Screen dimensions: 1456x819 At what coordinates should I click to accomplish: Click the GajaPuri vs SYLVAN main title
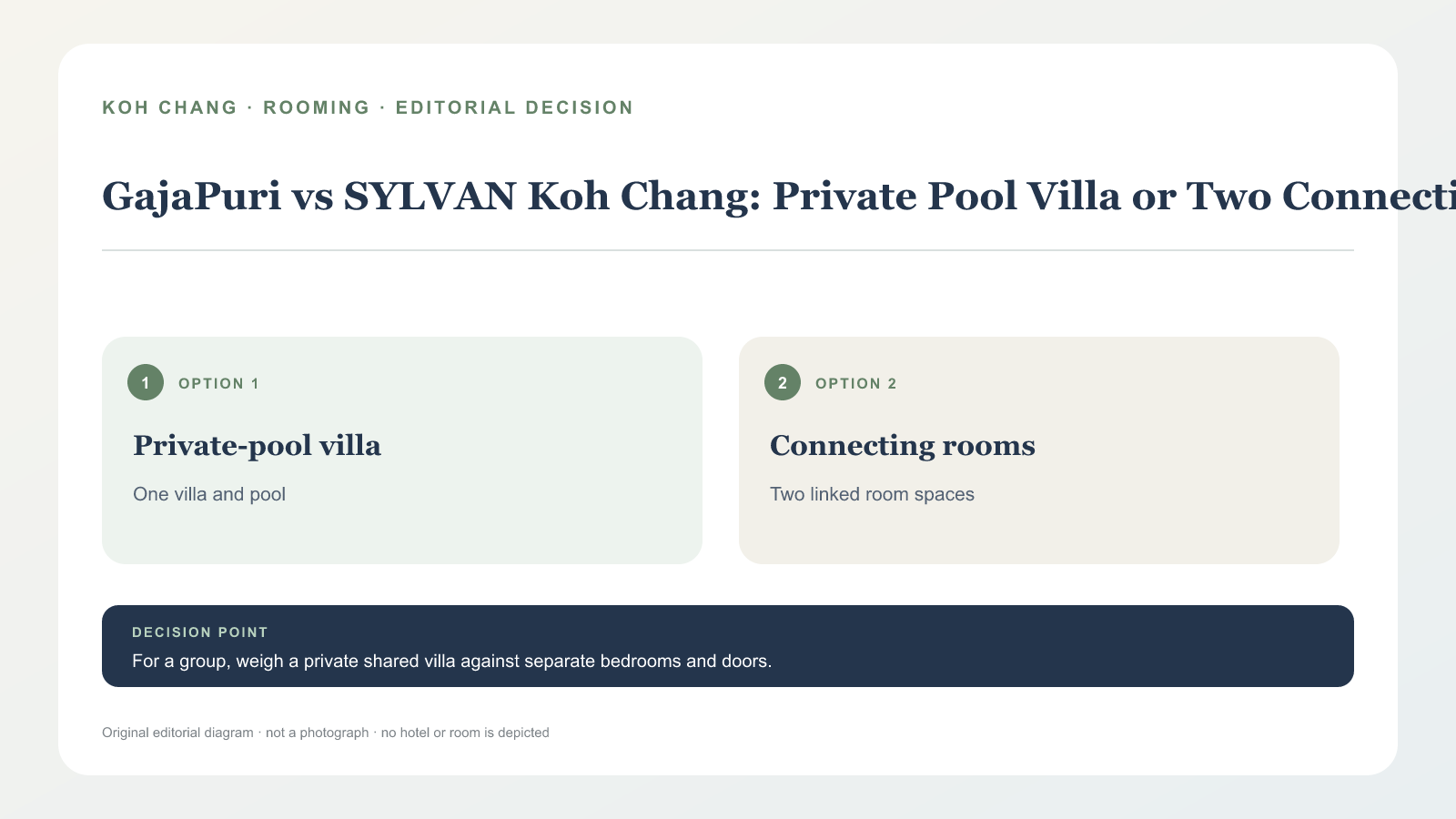pos(779,197)
